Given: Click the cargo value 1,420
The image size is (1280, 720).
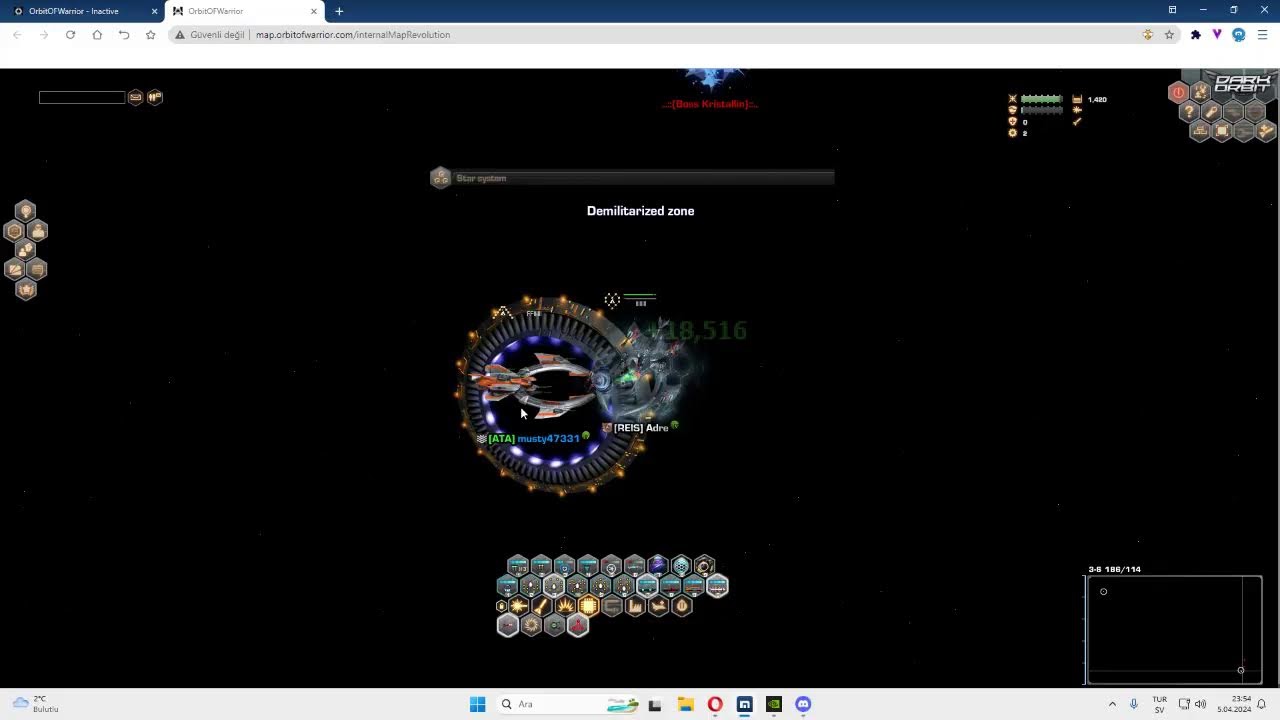Looking at the screenshot, I should pos(1097,100).
